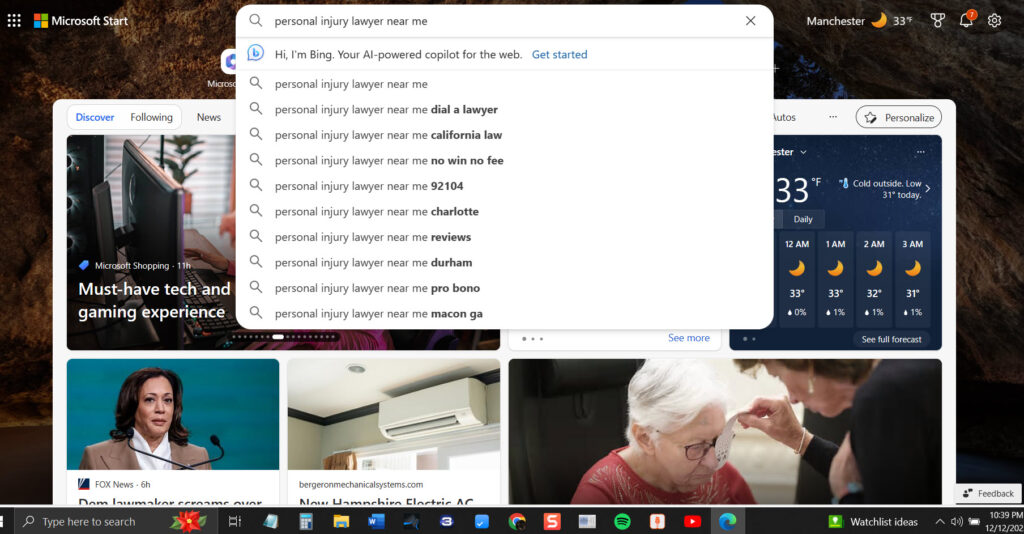
Task: Open Manchester weather in header
Action: (859, 21)
